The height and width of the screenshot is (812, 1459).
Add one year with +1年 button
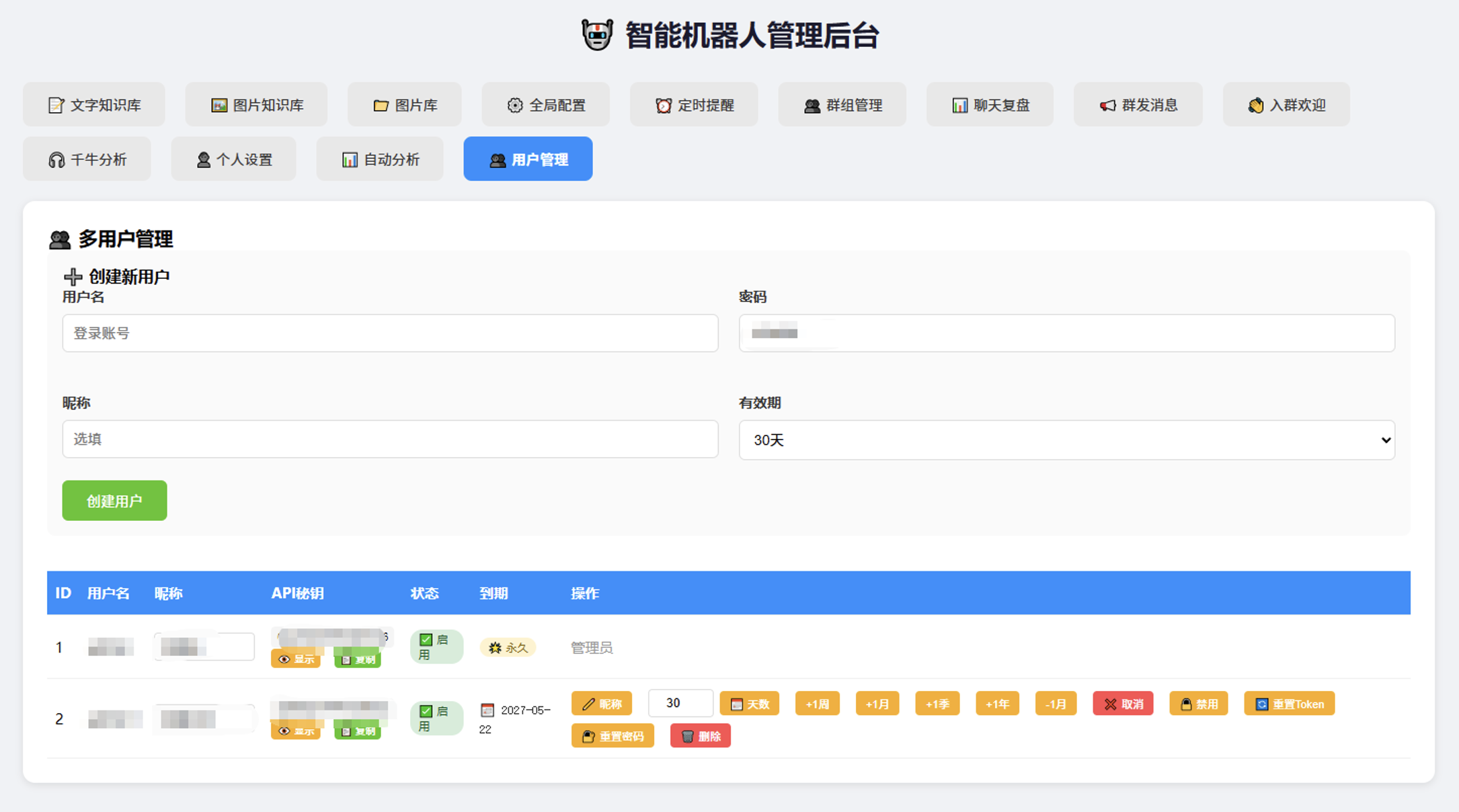(998, 704)
